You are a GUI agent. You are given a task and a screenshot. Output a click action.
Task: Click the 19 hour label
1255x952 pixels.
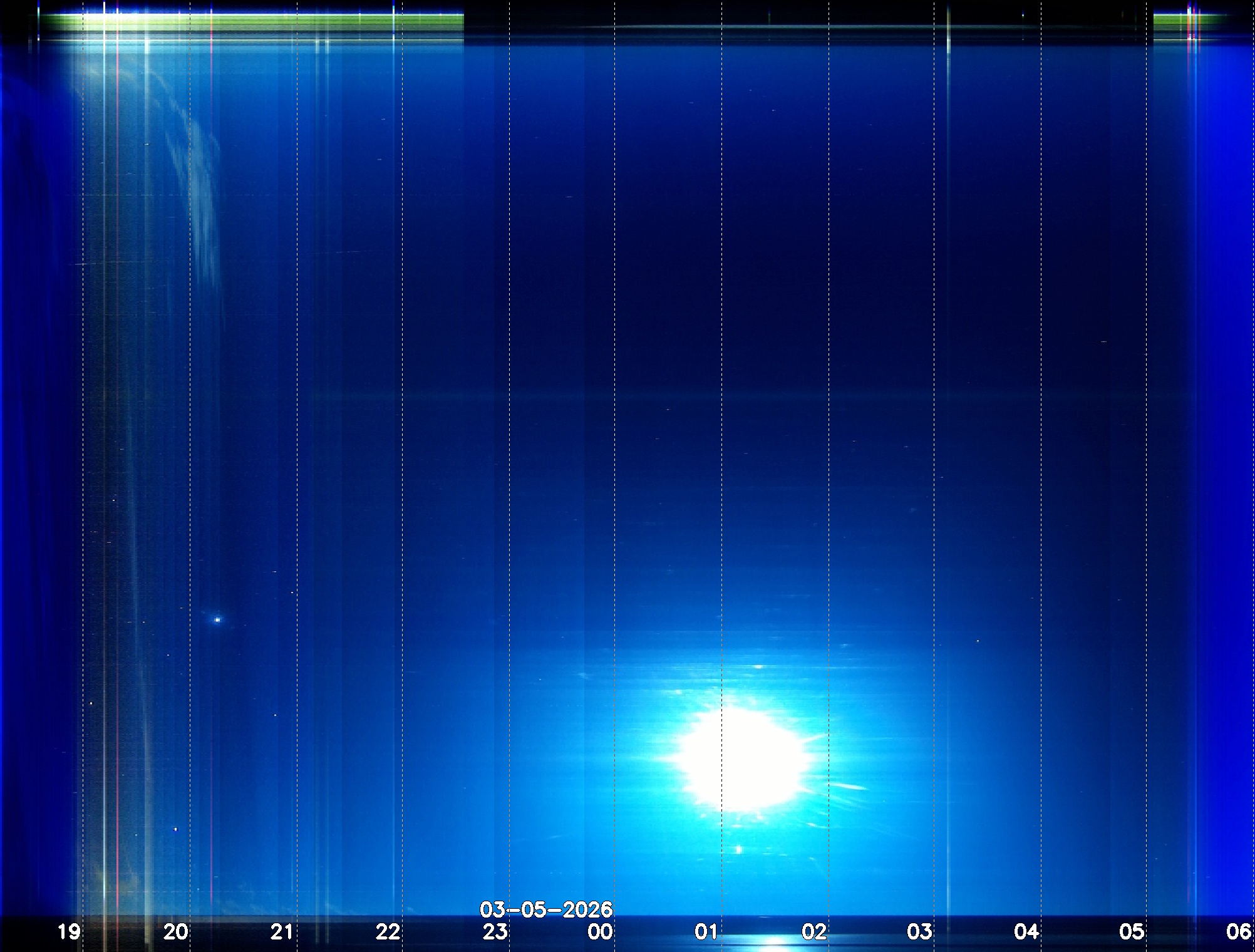(x=69, y=931)
